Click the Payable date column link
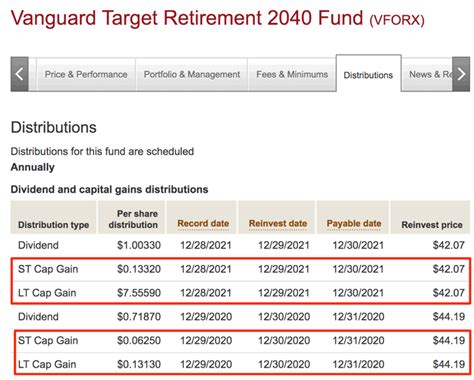The image size is (474, 380). point(354,223)
